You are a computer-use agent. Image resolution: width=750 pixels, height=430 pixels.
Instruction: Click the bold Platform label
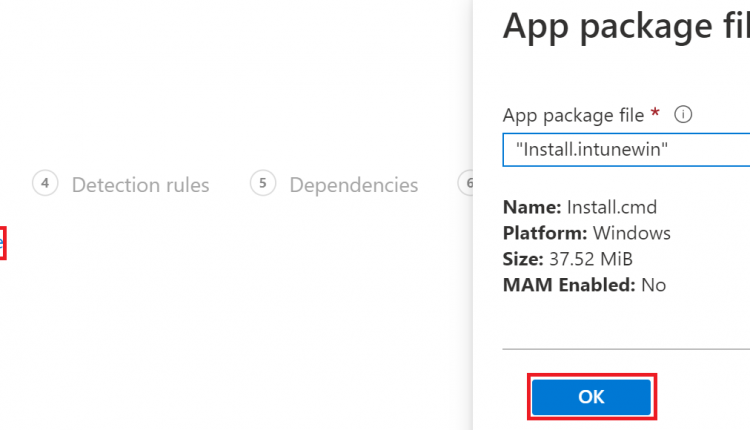click(544, 234)
